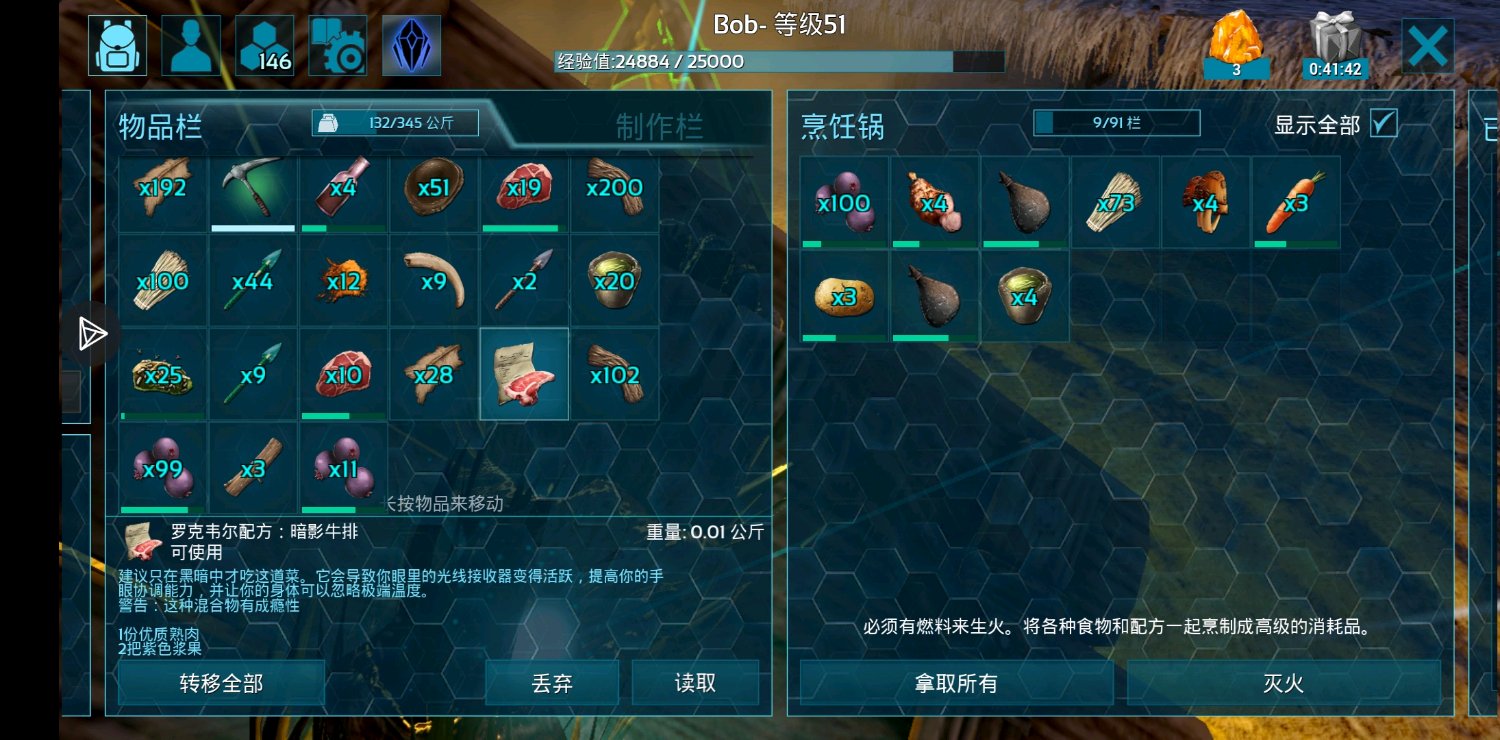Open the gift box timer icon
The height and width of the screenshot is (740, 1500).
click(1336, 46)
